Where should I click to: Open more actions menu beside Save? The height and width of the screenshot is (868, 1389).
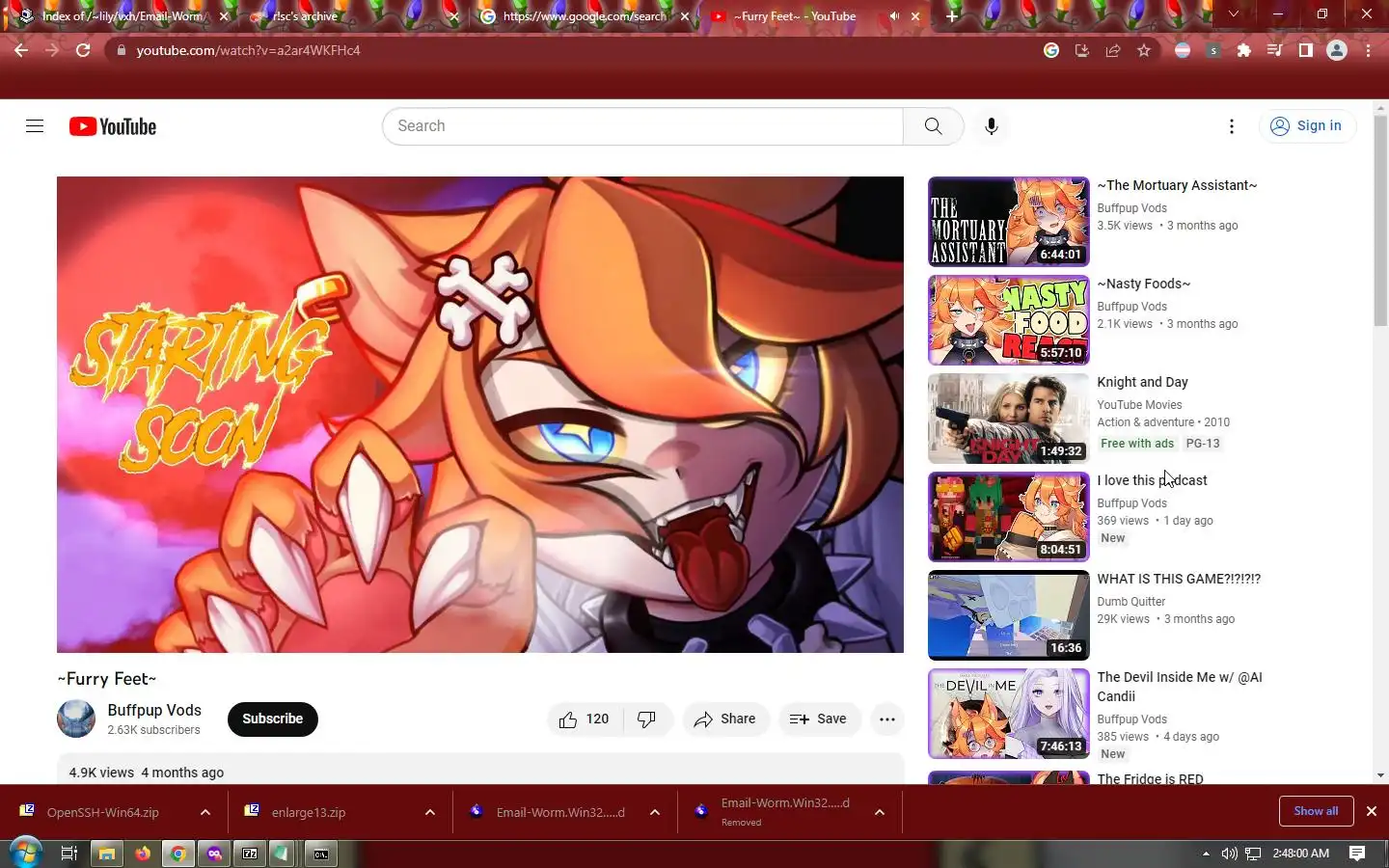tap(887, 719)
